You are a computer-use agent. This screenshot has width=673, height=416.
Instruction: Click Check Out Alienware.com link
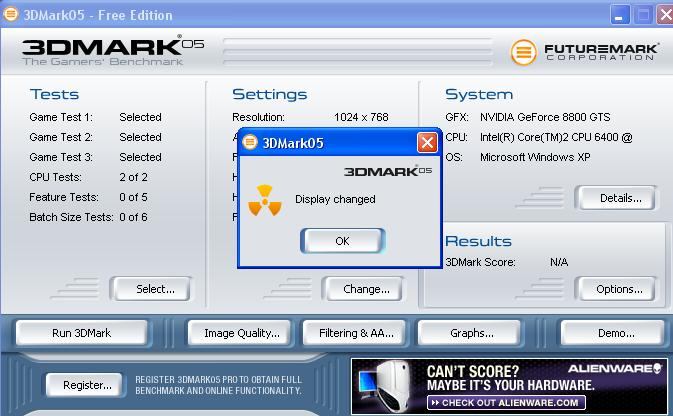pyautogui.click(x=506, y=403)
